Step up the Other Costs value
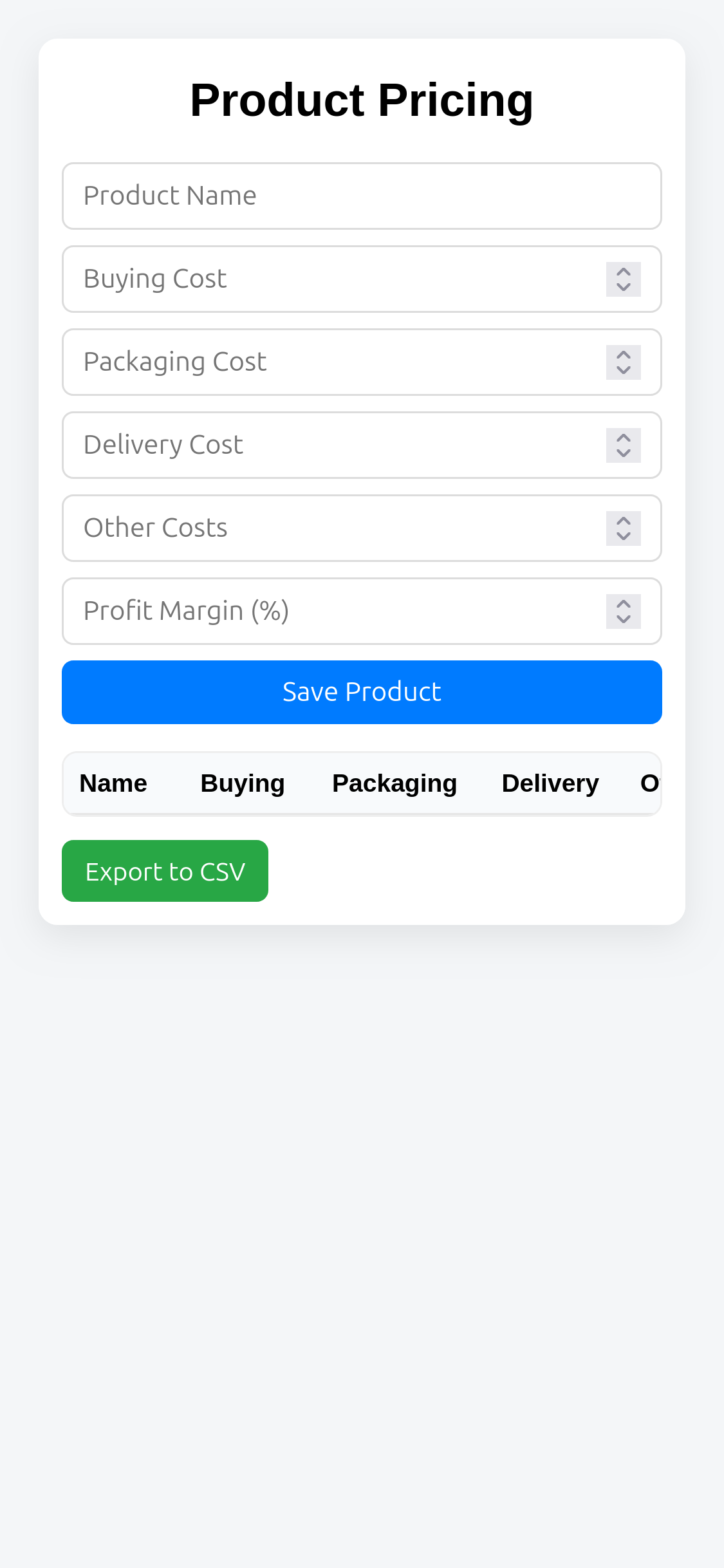The width and height of the screenshot is (724, 1568). click(623, 521)
